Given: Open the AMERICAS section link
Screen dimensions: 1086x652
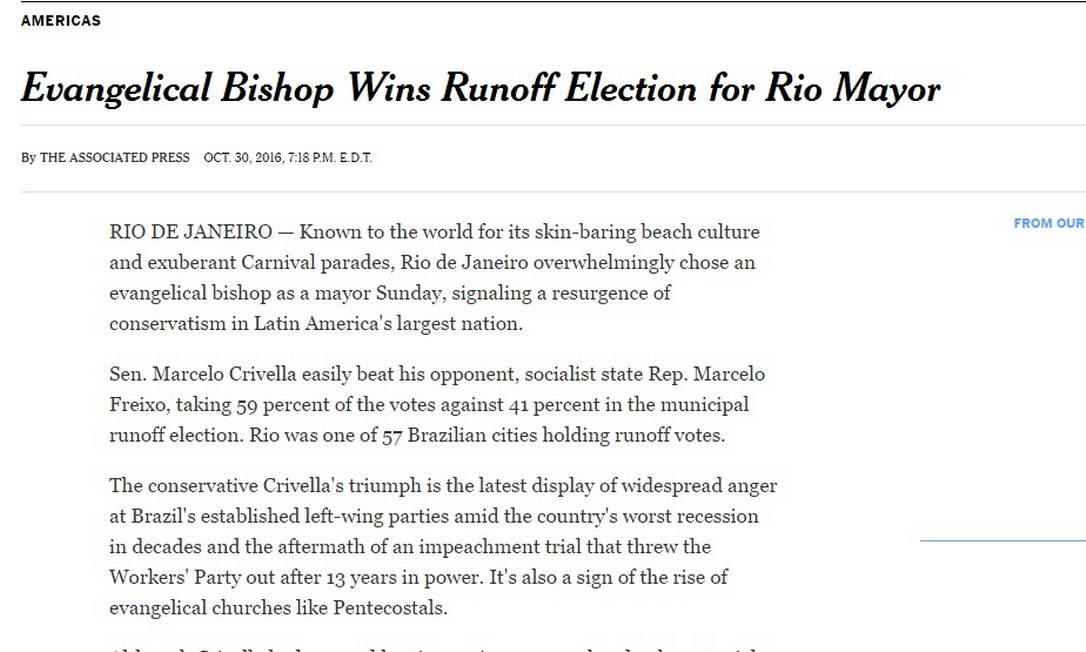Looking at the screenshot, I should [x=61, y=20].
